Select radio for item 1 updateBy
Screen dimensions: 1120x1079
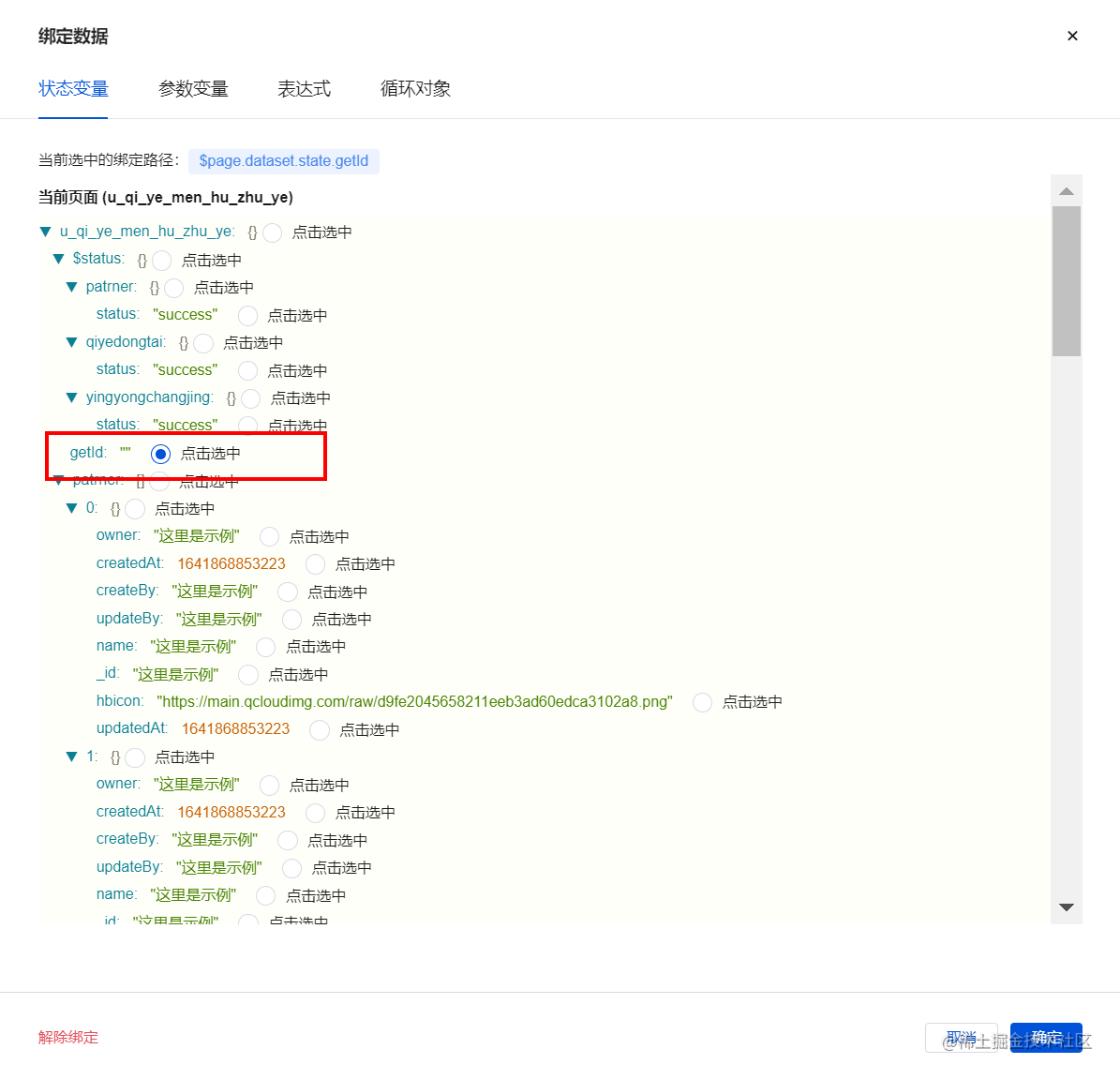[292, 868]
